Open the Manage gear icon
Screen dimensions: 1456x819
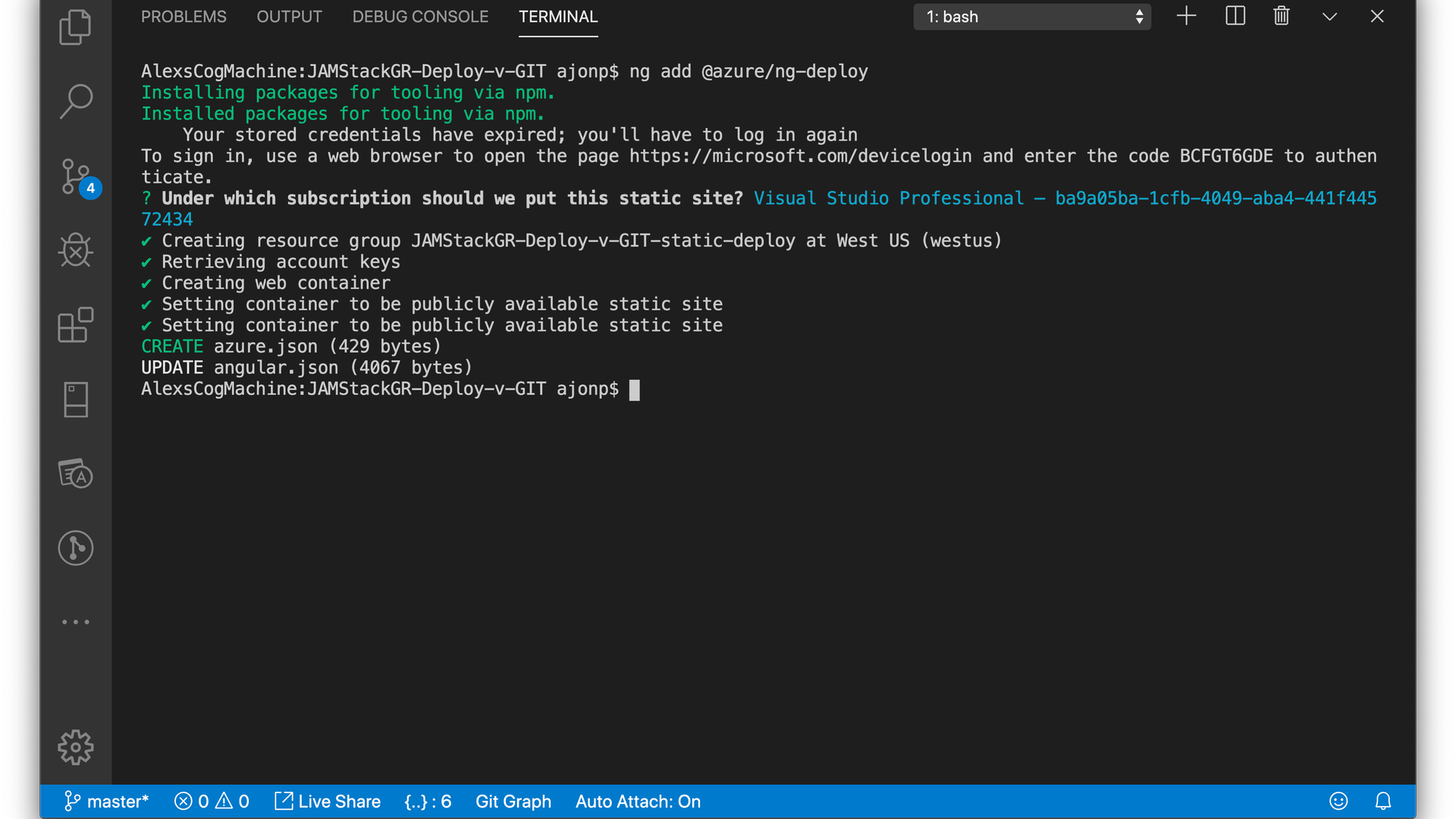coord(75,748)
